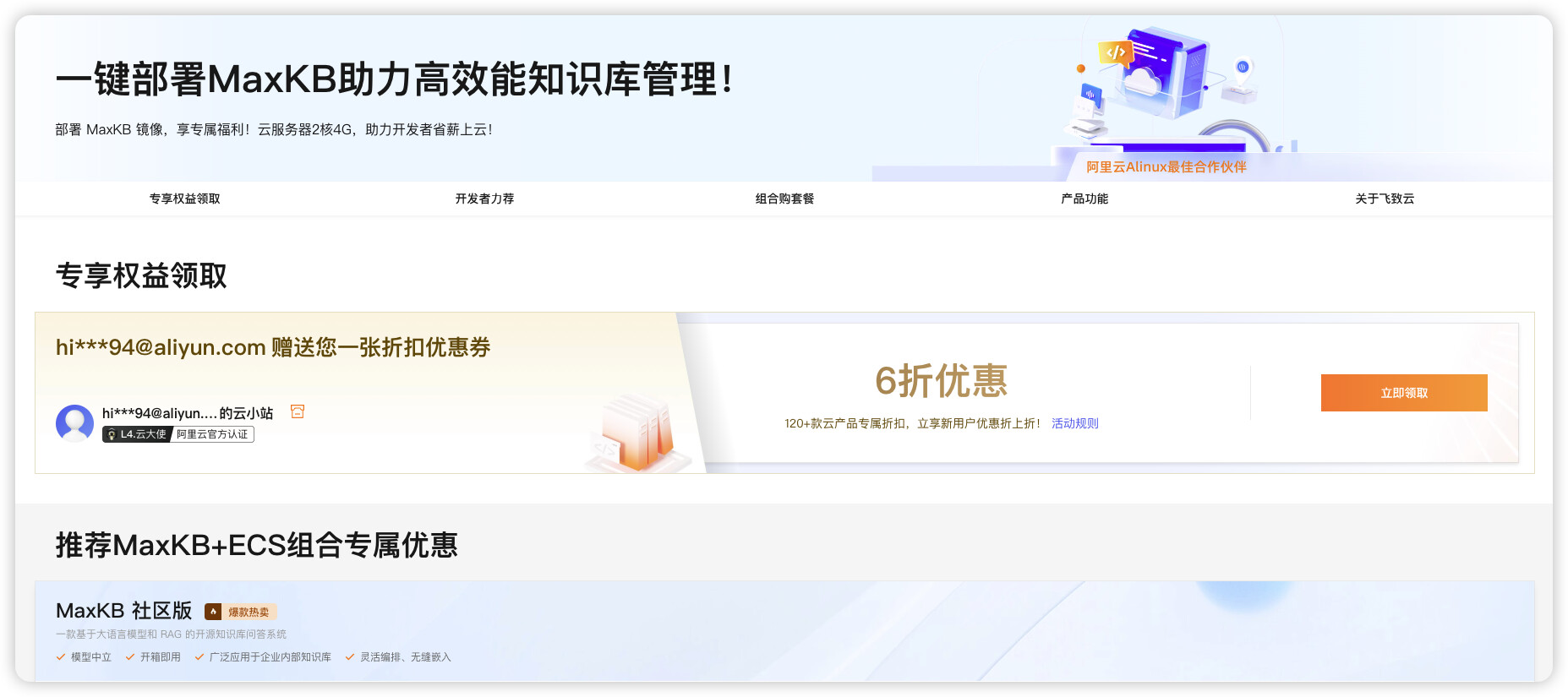Screen dimensions: 1568x697
Task: Click the 开箱即用 feature text
Action: coord(161,656)
